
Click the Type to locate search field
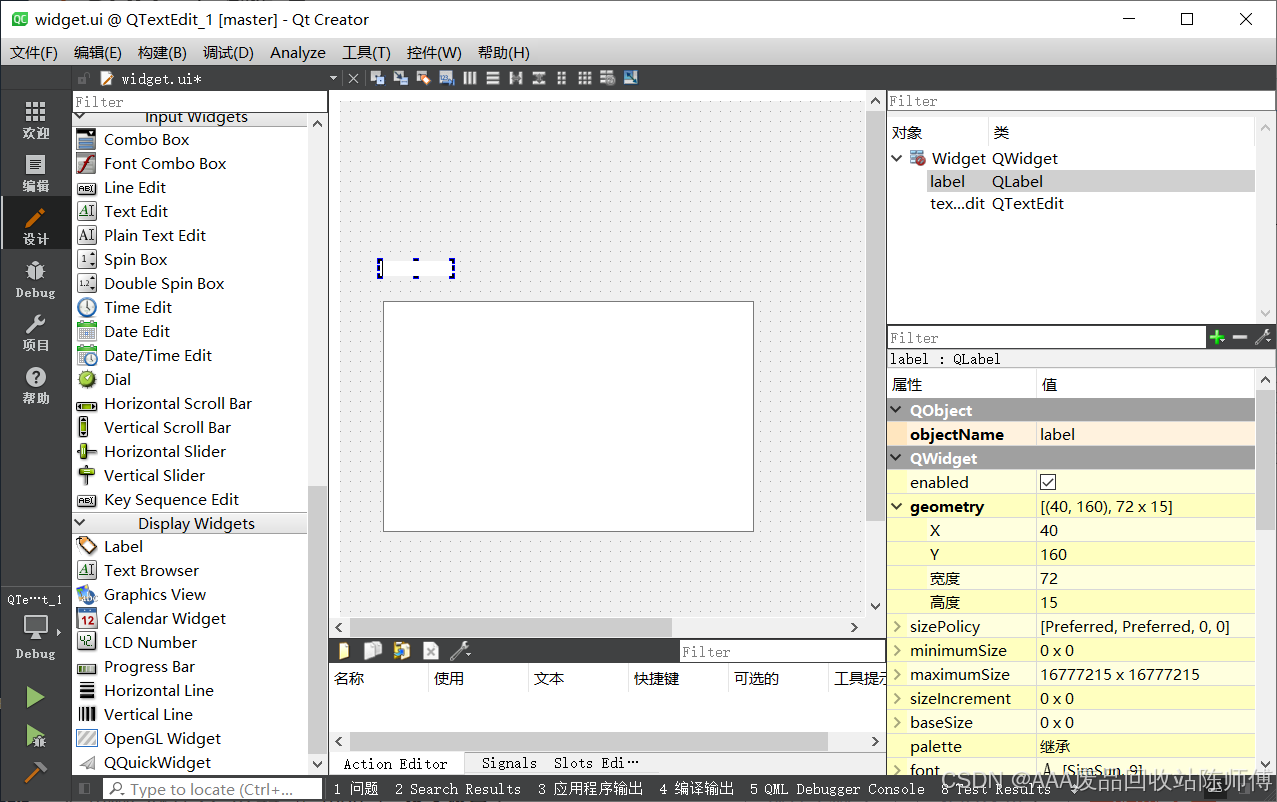click(x=212, y=789)
